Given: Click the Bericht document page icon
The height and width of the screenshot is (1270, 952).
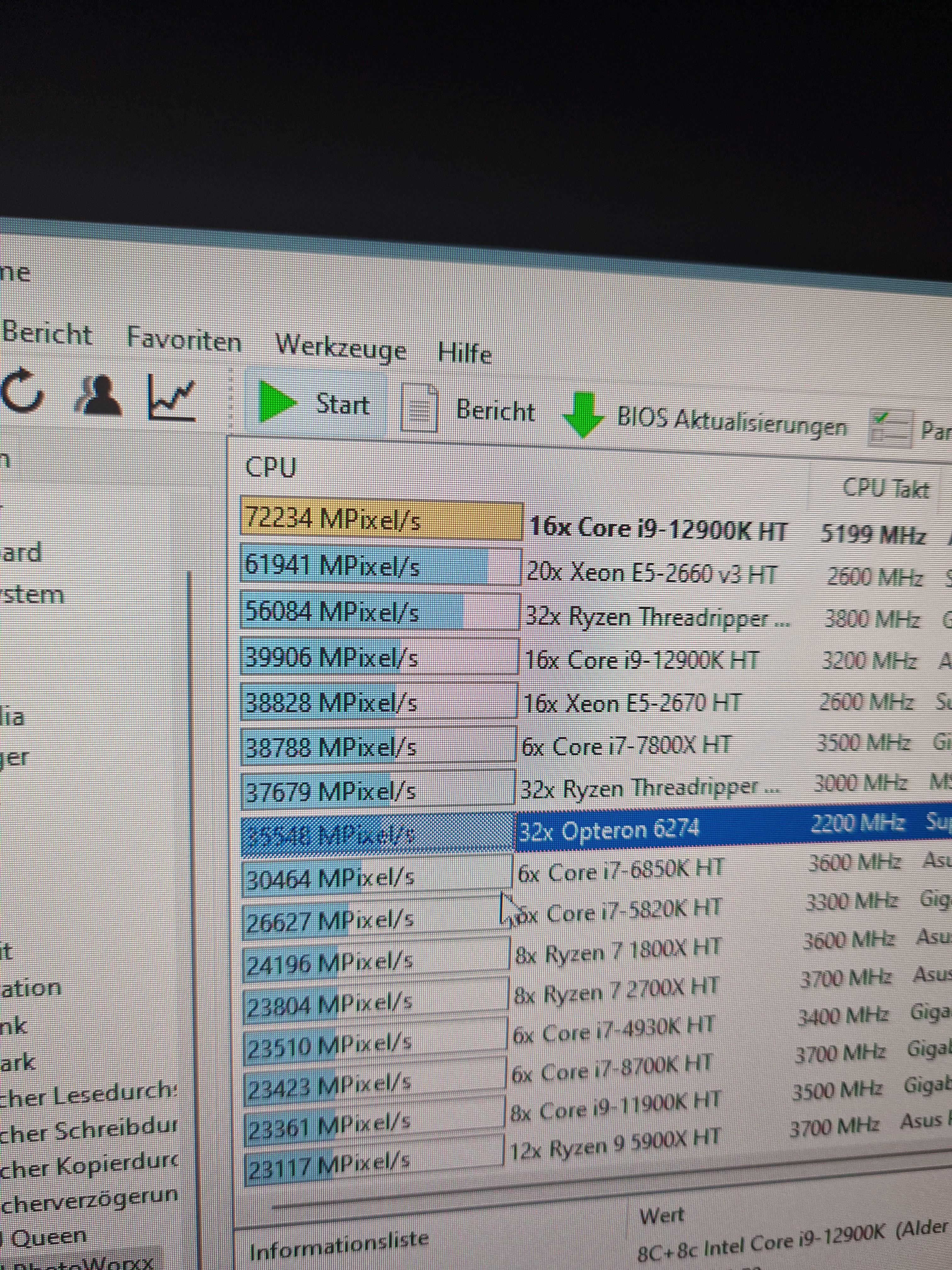Looking at the screenshot, I should click(419, 409).
